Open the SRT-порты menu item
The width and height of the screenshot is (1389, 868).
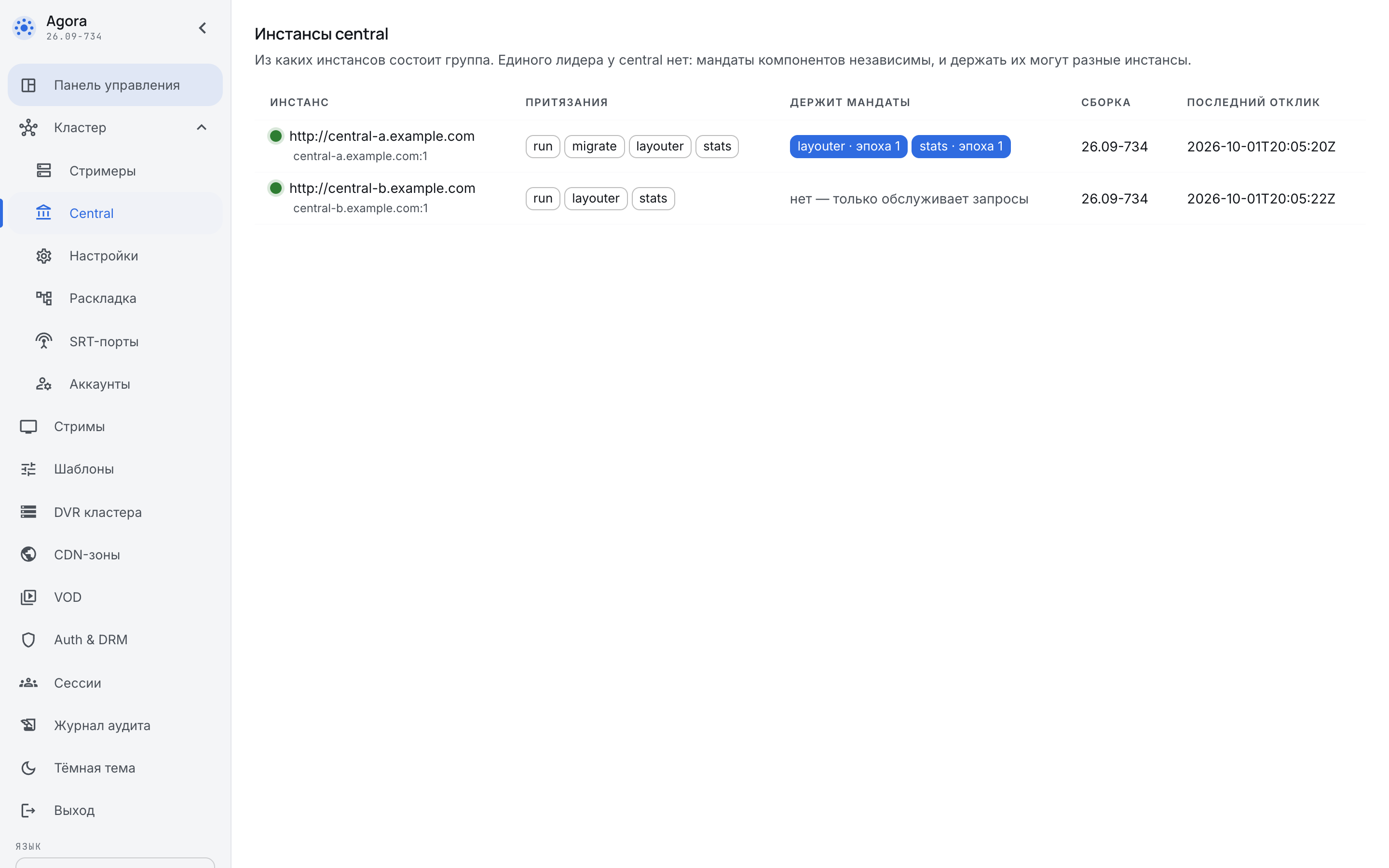pos(115,341)
